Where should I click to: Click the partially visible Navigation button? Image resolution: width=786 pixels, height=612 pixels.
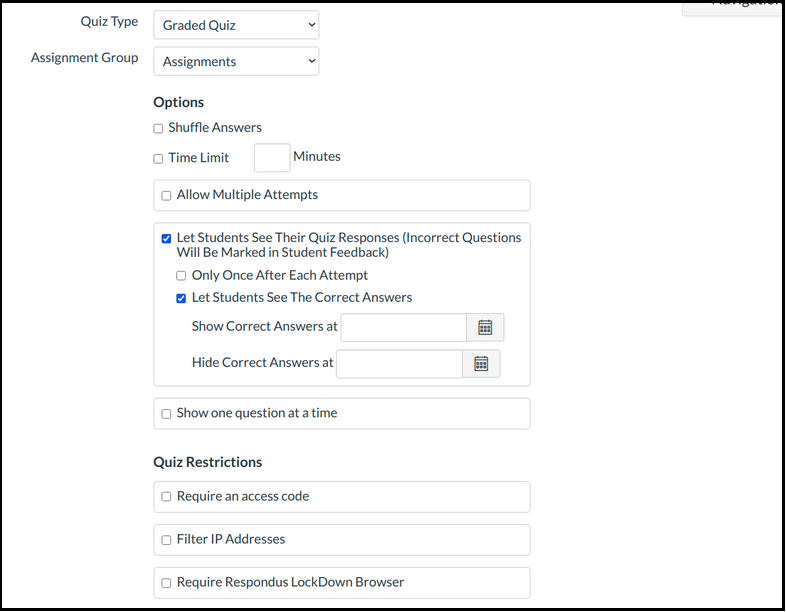point(735,5)
